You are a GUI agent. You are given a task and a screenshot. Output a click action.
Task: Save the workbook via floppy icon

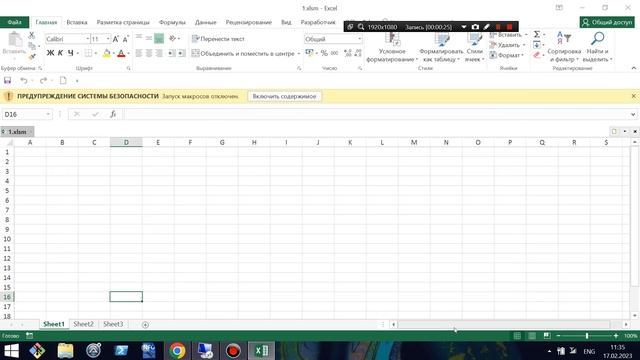pos(7,80)
